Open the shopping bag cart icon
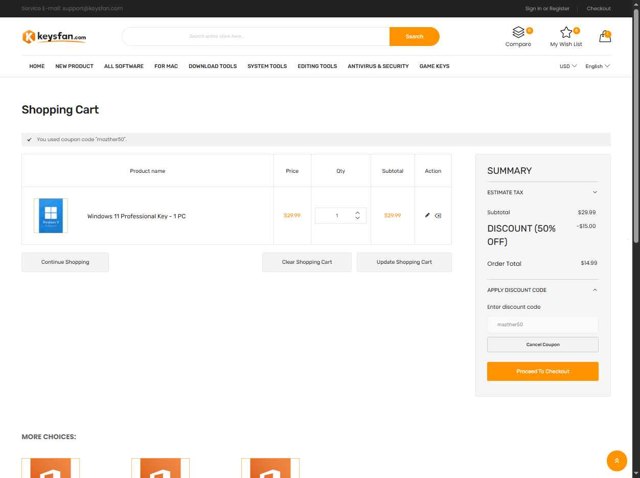 (605, 36)
